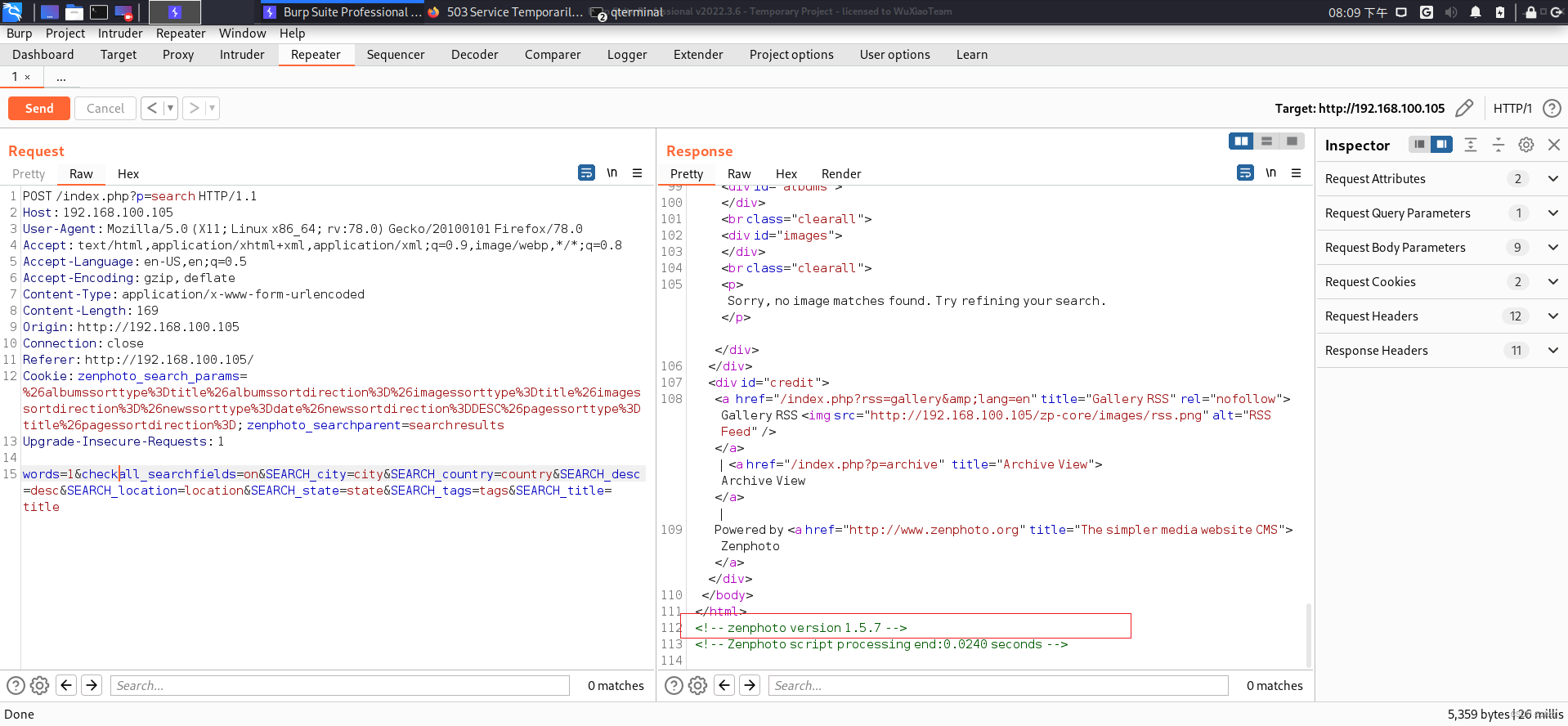Open Repeater help question mark icon

tap(1552, 108)
